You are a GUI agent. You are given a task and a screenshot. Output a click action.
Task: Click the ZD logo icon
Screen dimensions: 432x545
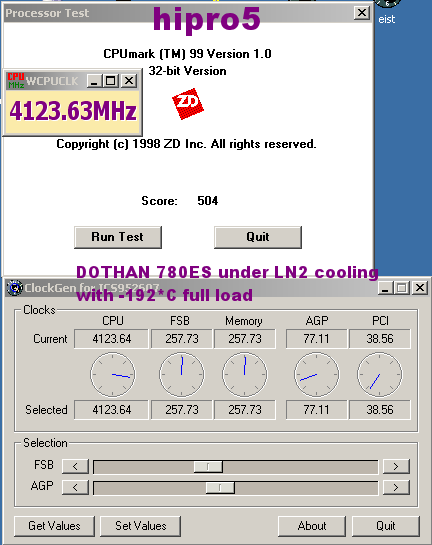188,104
